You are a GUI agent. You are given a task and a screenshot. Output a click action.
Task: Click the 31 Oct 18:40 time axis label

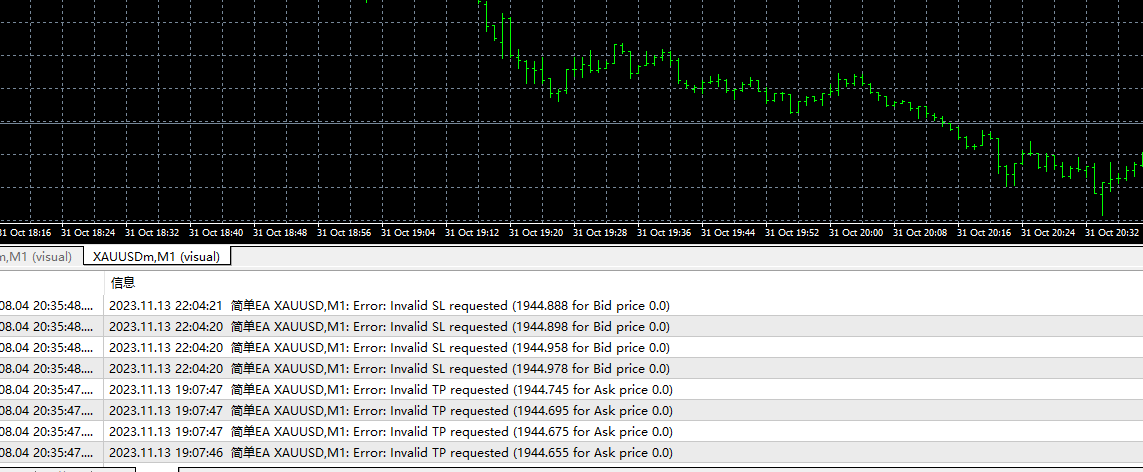pos(216,233)
